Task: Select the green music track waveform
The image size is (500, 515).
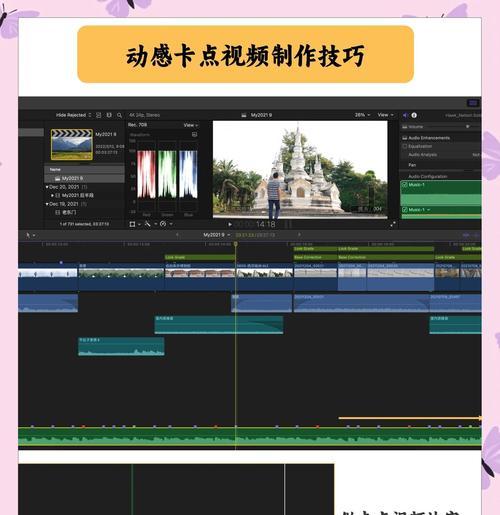Action: (250, 436)
